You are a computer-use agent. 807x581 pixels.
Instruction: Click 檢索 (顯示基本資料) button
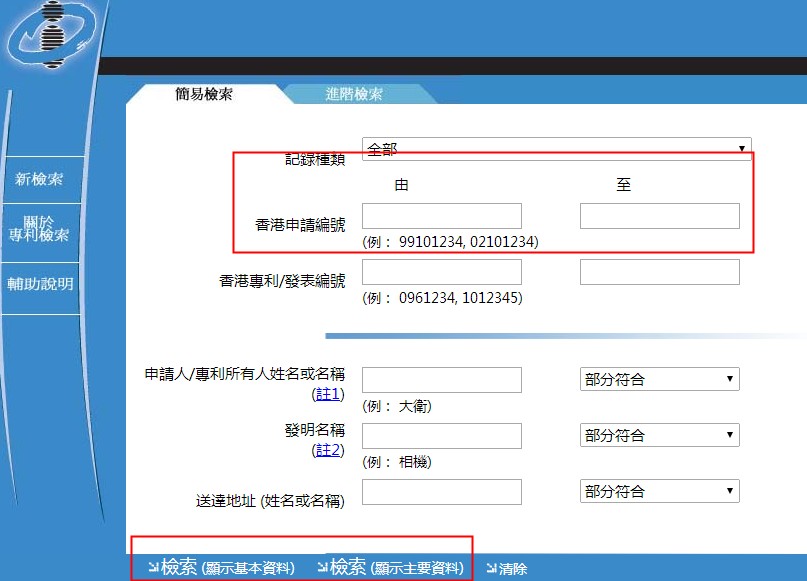click(222, 568)
